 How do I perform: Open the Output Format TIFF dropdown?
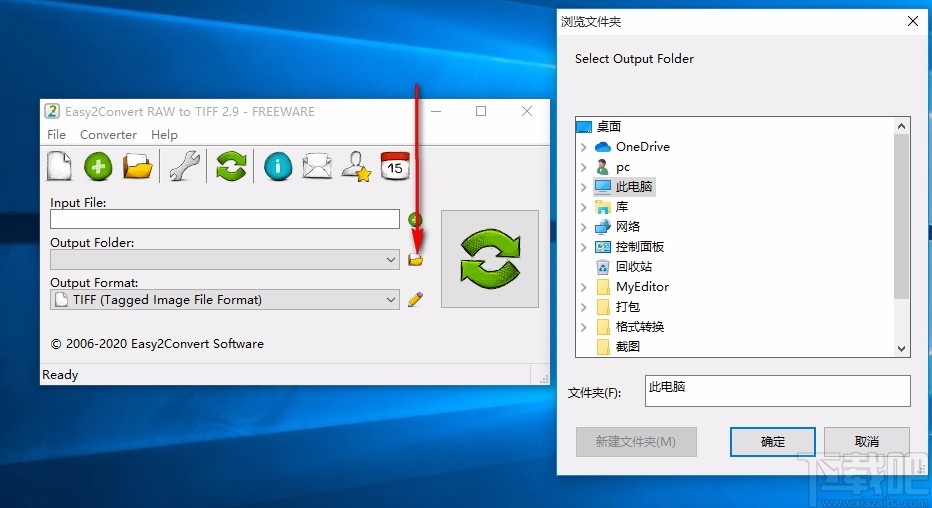(x=225, y=299)
